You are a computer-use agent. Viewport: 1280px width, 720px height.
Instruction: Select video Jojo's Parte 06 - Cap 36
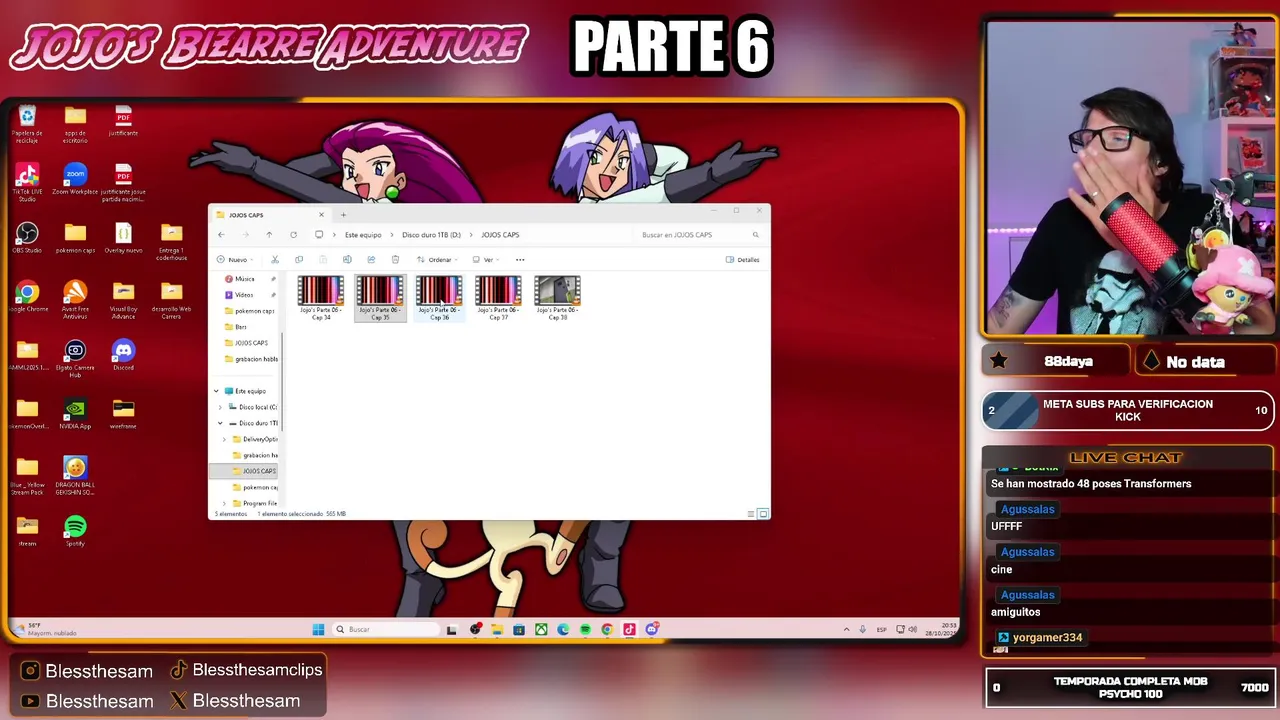point(439,298)
